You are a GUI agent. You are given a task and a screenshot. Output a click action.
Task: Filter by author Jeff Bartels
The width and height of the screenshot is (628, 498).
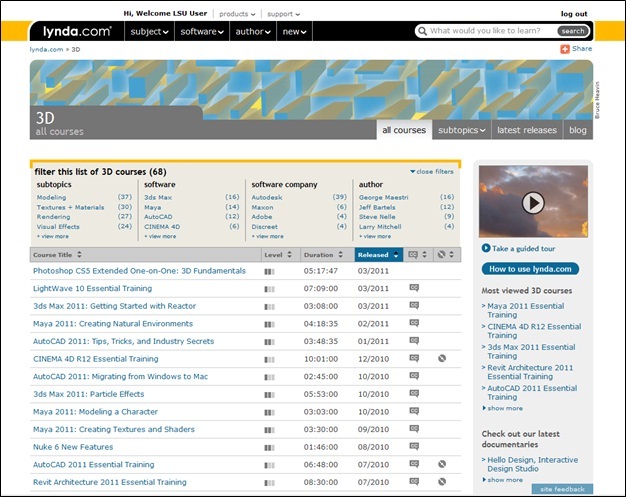[377, 207]
